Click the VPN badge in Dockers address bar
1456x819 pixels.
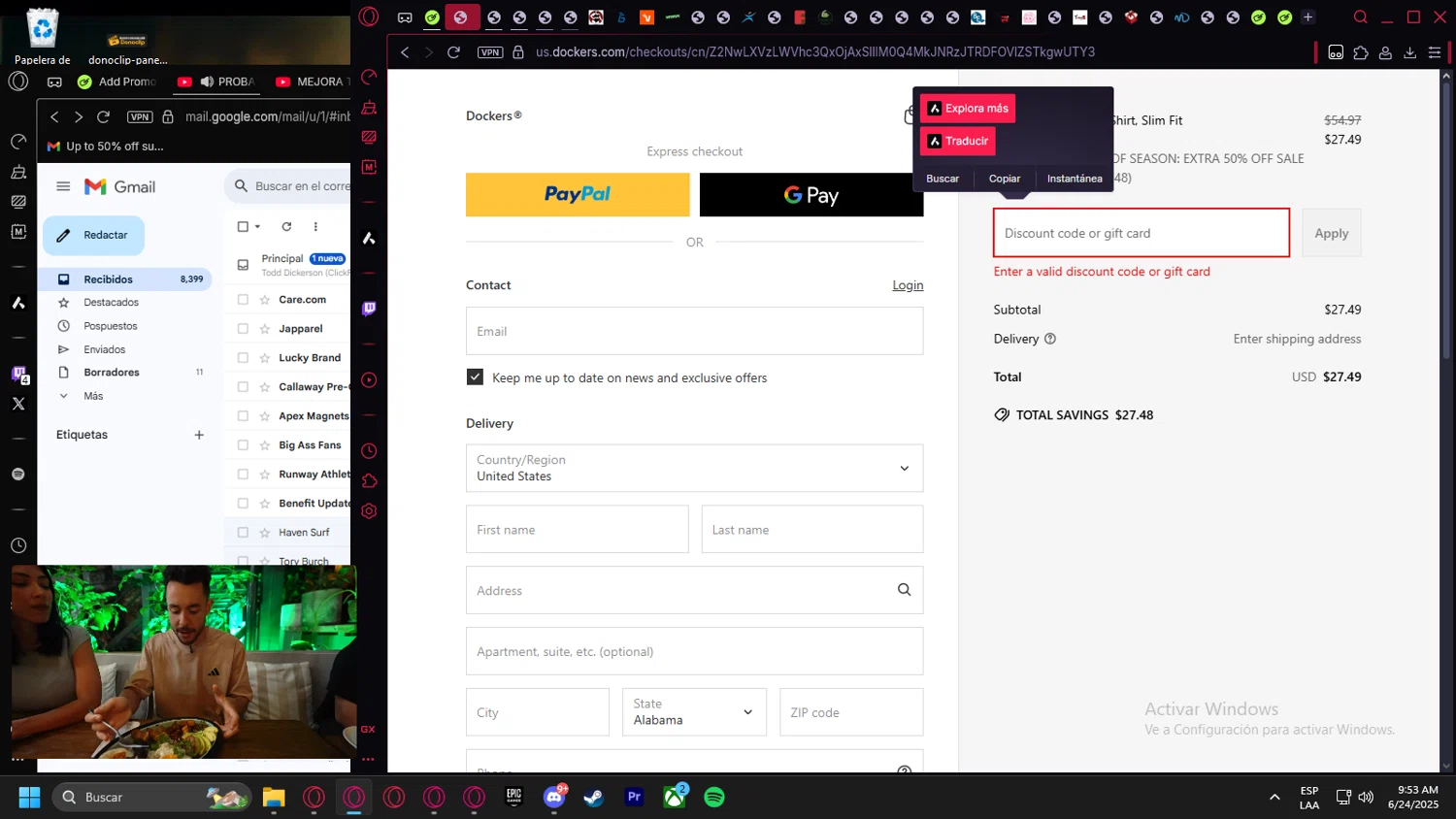(490, 52)
